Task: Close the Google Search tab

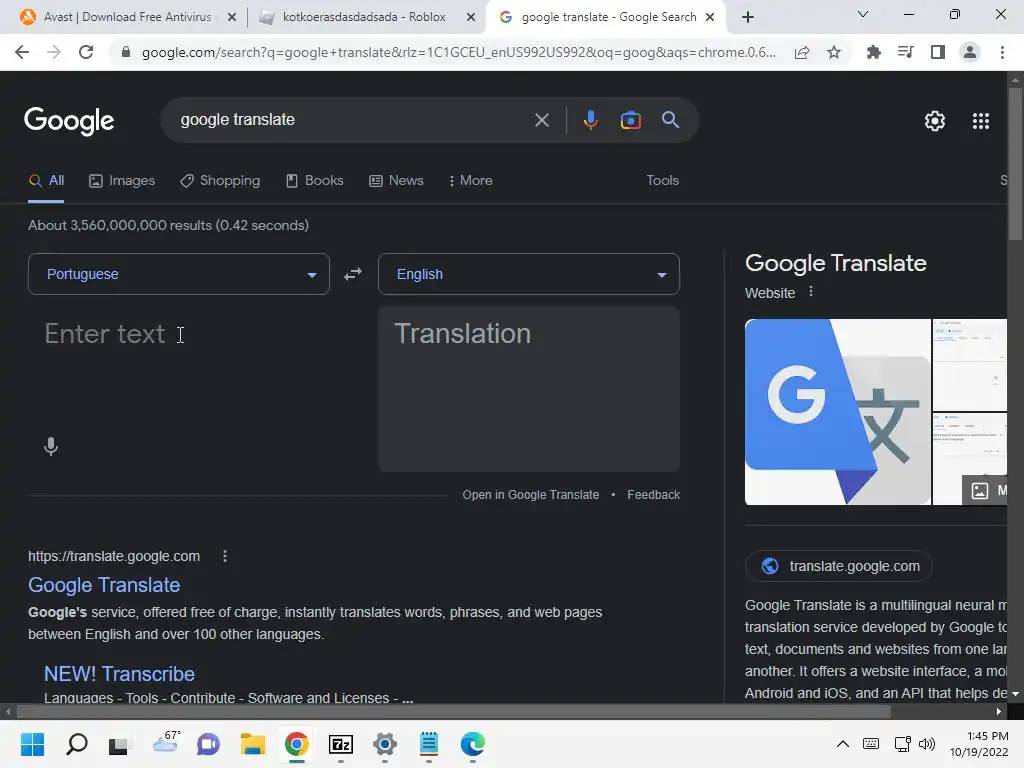Action: coord(711,17)
